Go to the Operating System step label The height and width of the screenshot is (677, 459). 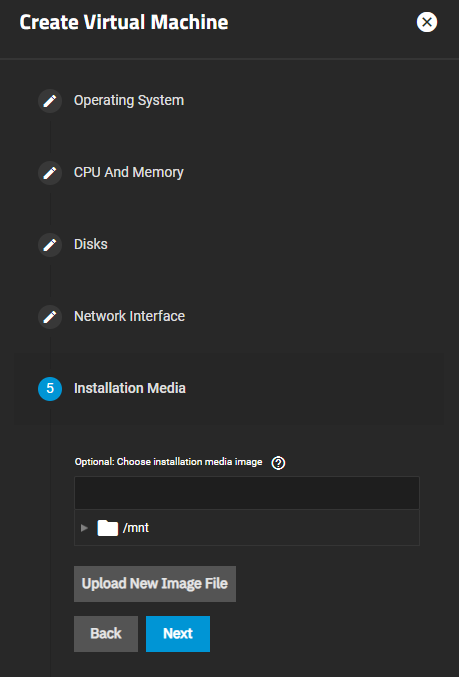[x=129, y=100]
